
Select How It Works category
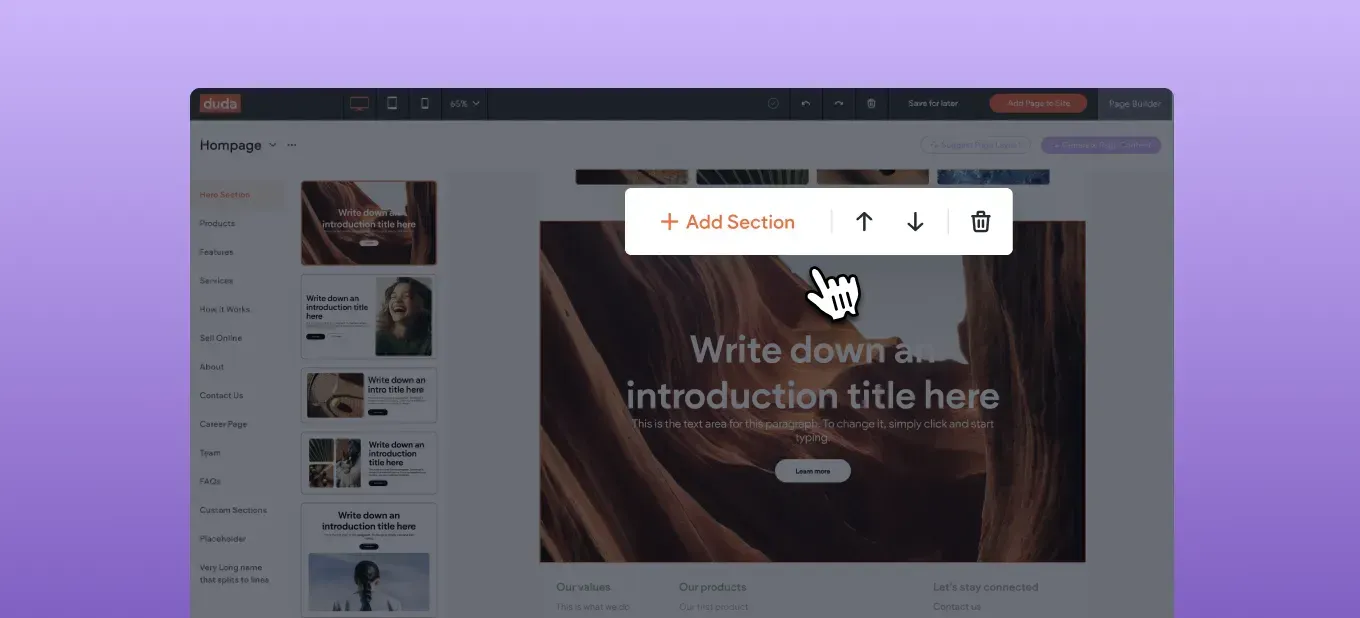pos(225,309)
